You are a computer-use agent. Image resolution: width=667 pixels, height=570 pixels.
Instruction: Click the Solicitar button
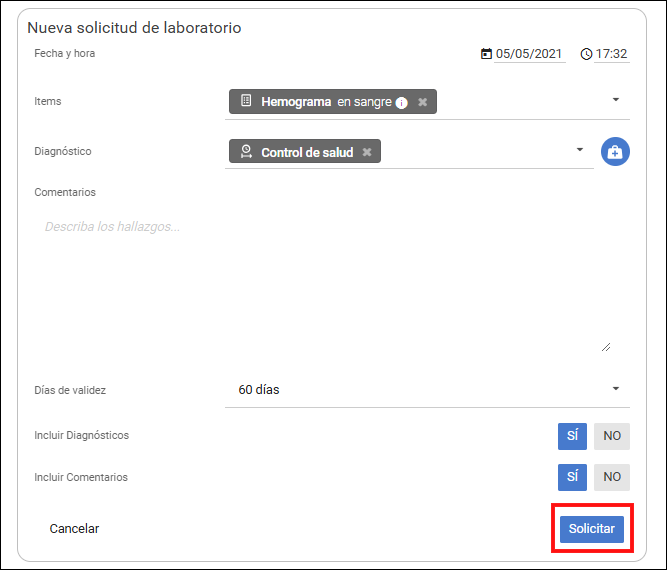click(592, 529)
